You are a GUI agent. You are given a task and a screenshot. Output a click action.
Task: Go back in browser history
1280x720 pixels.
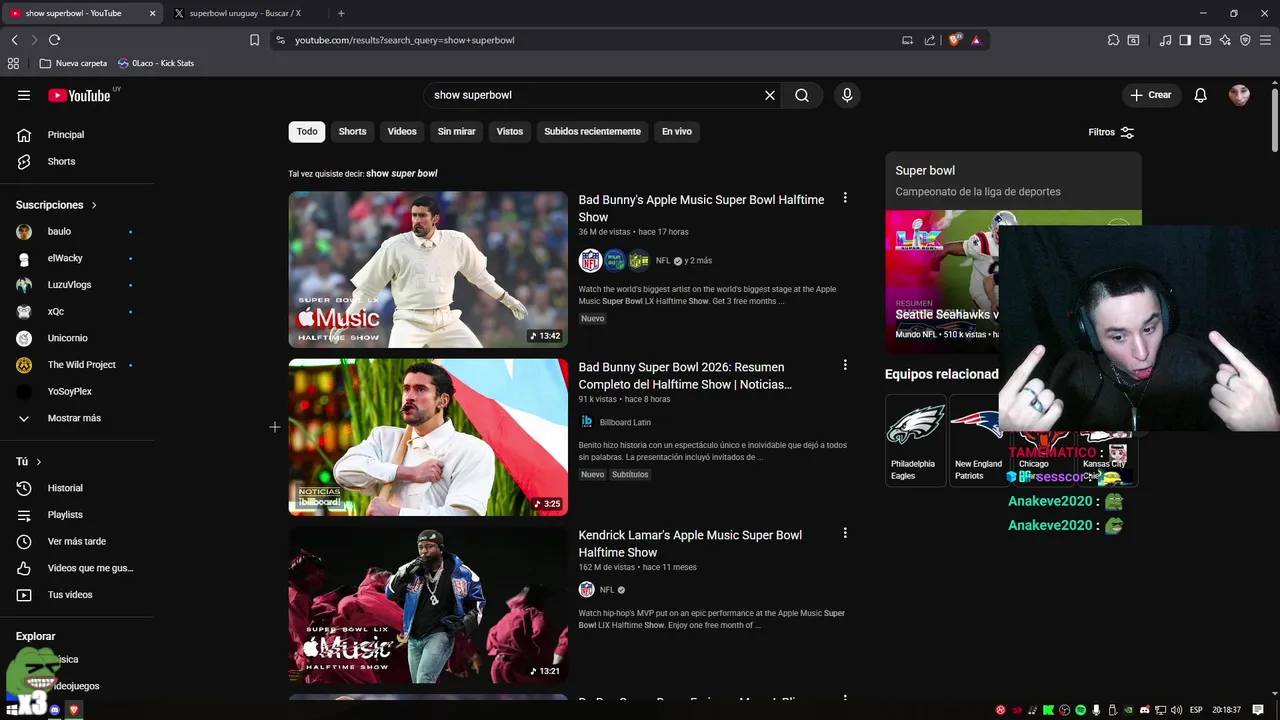(14, 40)
